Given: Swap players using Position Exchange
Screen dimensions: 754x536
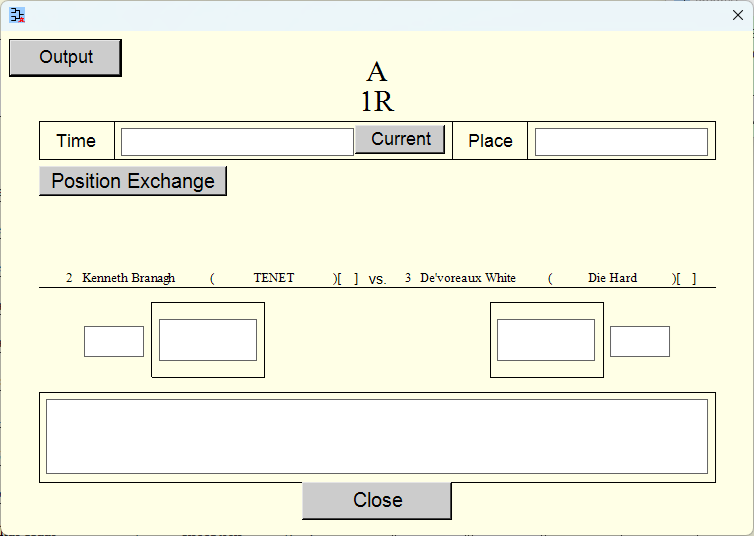Looking at the screenshot, I should click(133, 181).
